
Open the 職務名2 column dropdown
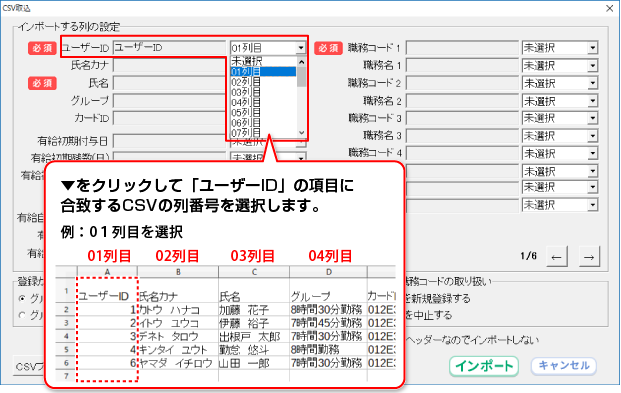tap(592, 101)
